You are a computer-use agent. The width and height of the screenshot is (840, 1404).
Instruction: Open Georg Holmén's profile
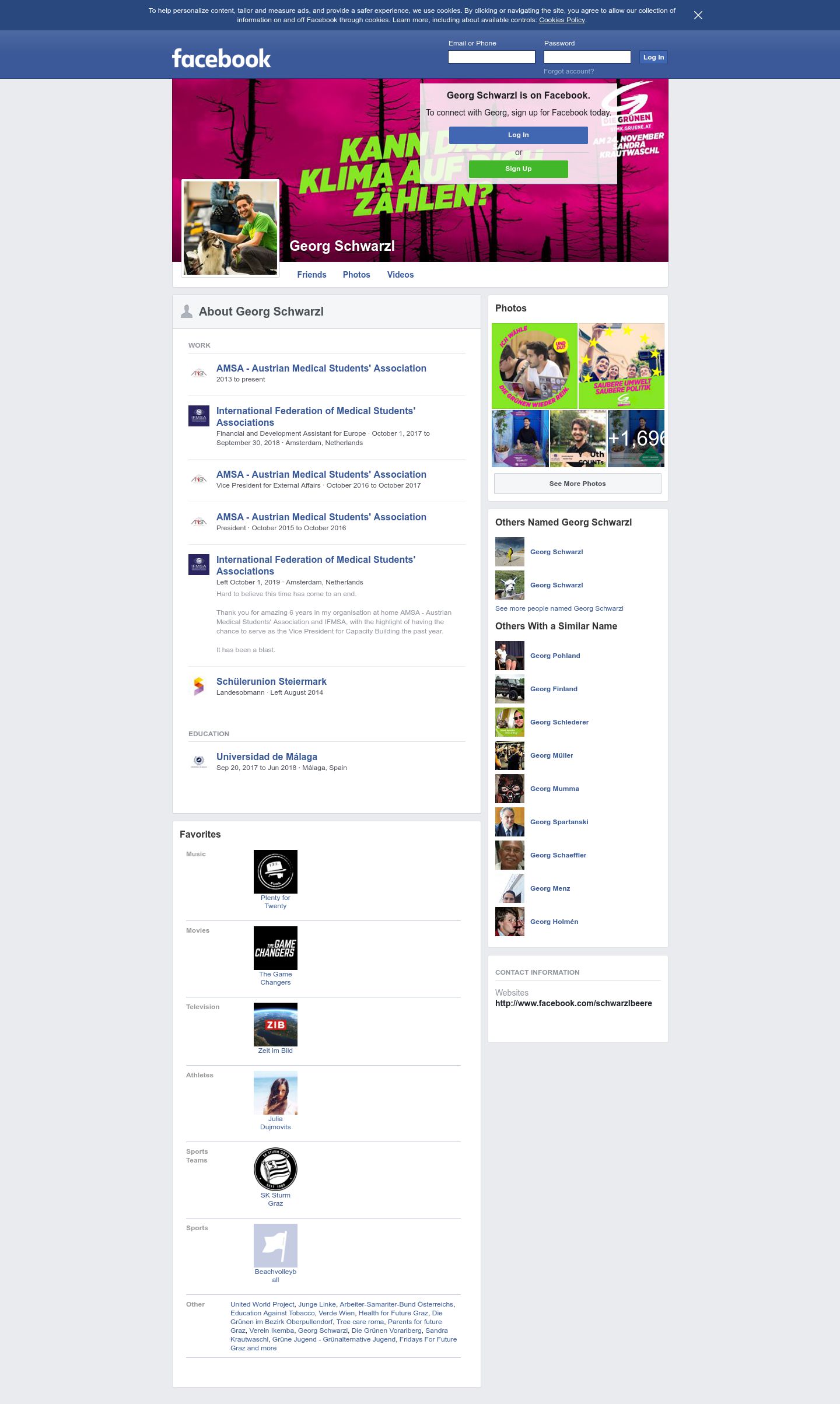click(x=554, y=922)
